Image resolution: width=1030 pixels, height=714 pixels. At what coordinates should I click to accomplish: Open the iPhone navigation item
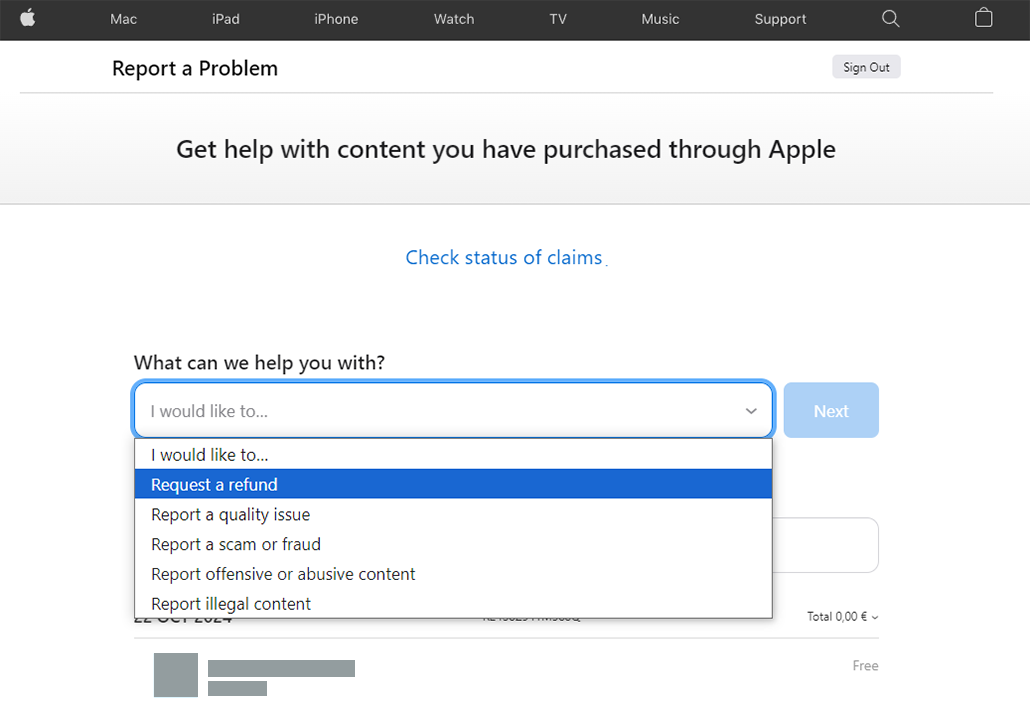[x=336, y=19]
